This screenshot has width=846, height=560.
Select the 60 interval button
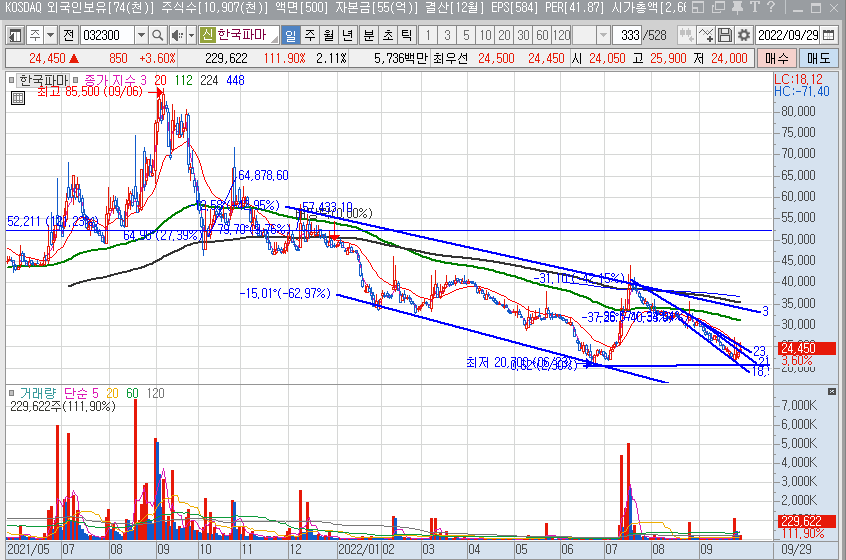click(x=542, y=36)
